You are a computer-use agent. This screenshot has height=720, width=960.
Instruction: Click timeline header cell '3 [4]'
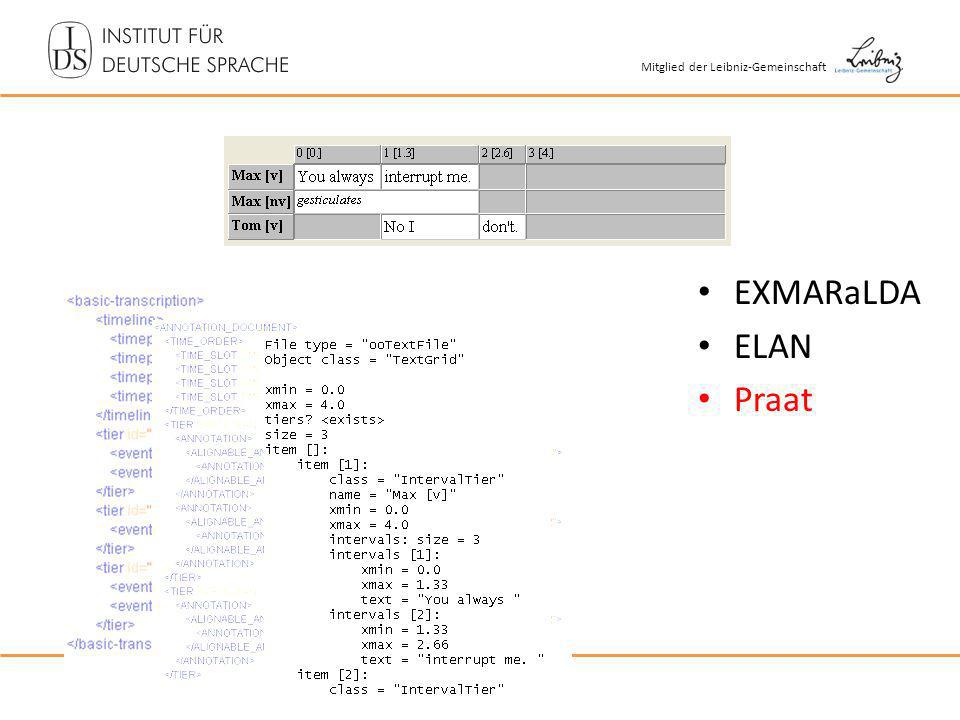point(626,153)
